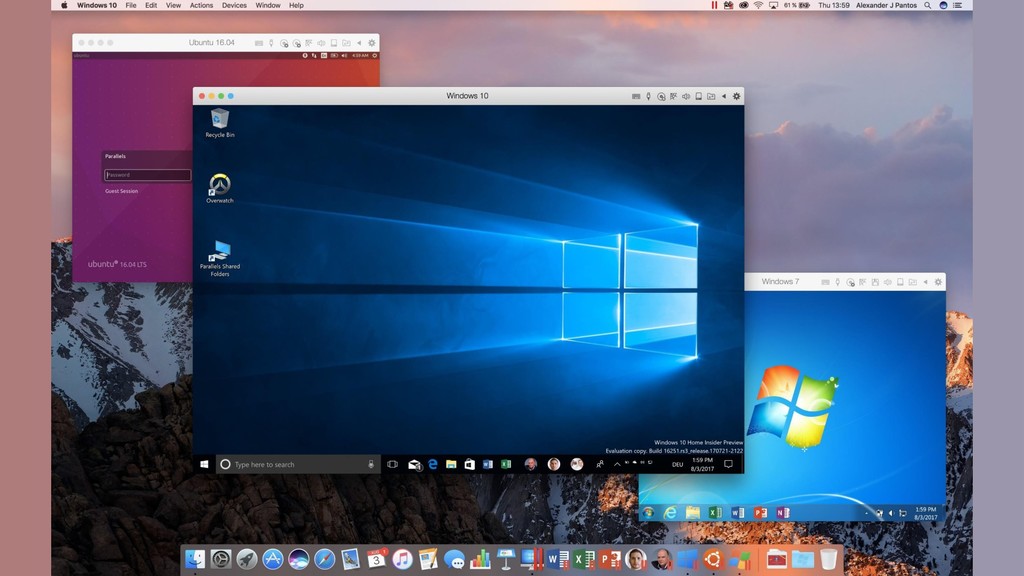Launch PowerPoint from the Windows 7 taskbar
Image resolution: width=1024 pixels, height=576 pixels.
click(760, 513)
